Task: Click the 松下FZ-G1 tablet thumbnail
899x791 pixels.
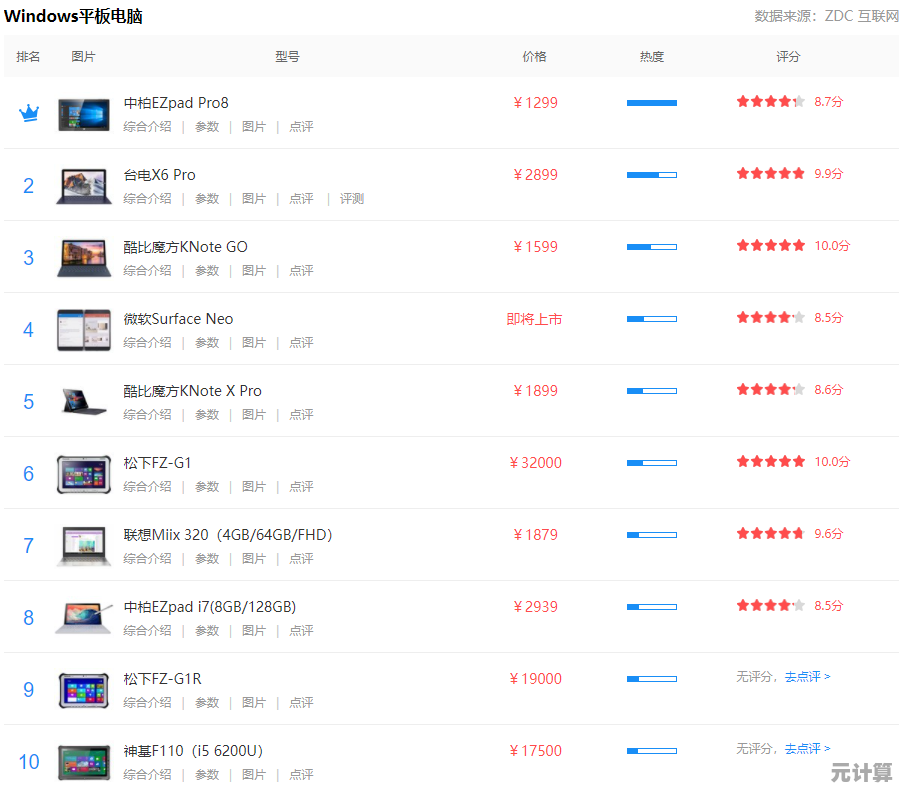Action: point(83,473)
